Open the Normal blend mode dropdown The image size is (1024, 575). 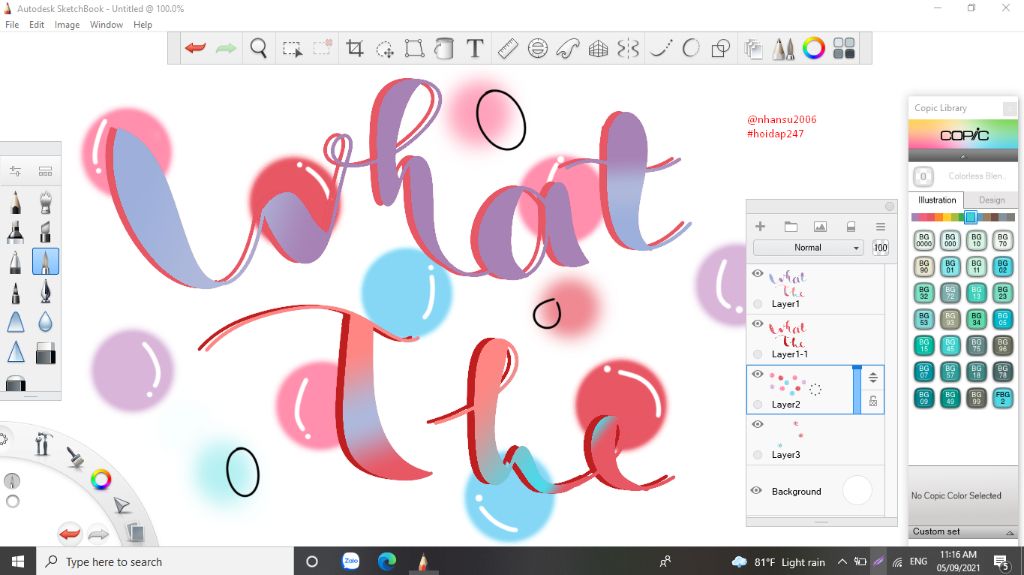point(808,248)
